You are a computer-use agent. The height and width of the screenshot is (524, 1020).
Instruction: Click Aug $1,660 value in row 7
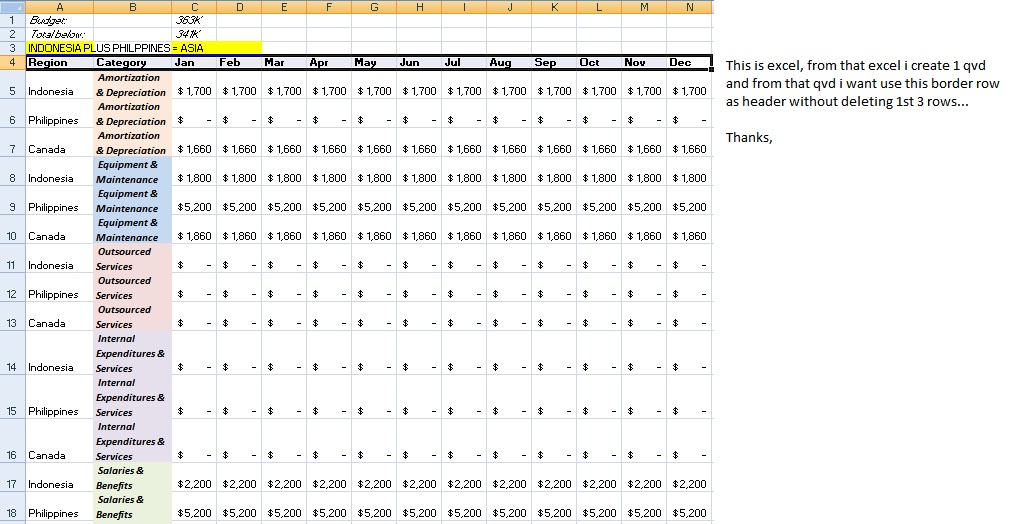click(509, 142)
